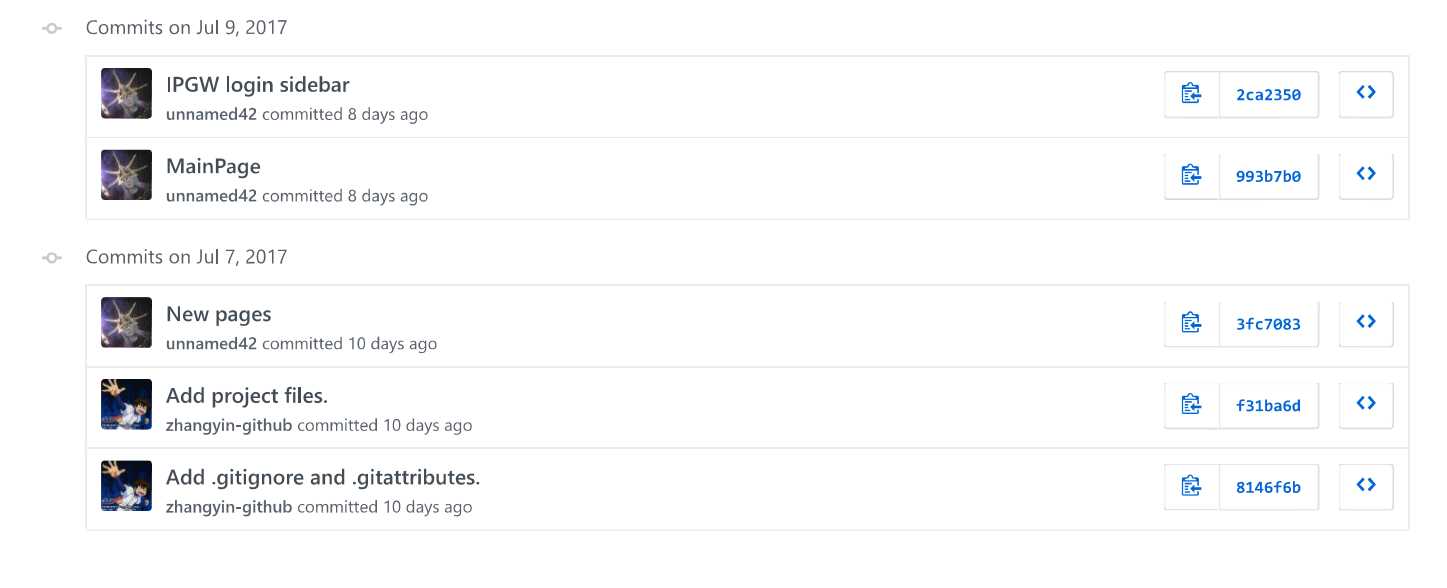
Task: Browse repository at MainPage commit
Action: click(1366, 176)
